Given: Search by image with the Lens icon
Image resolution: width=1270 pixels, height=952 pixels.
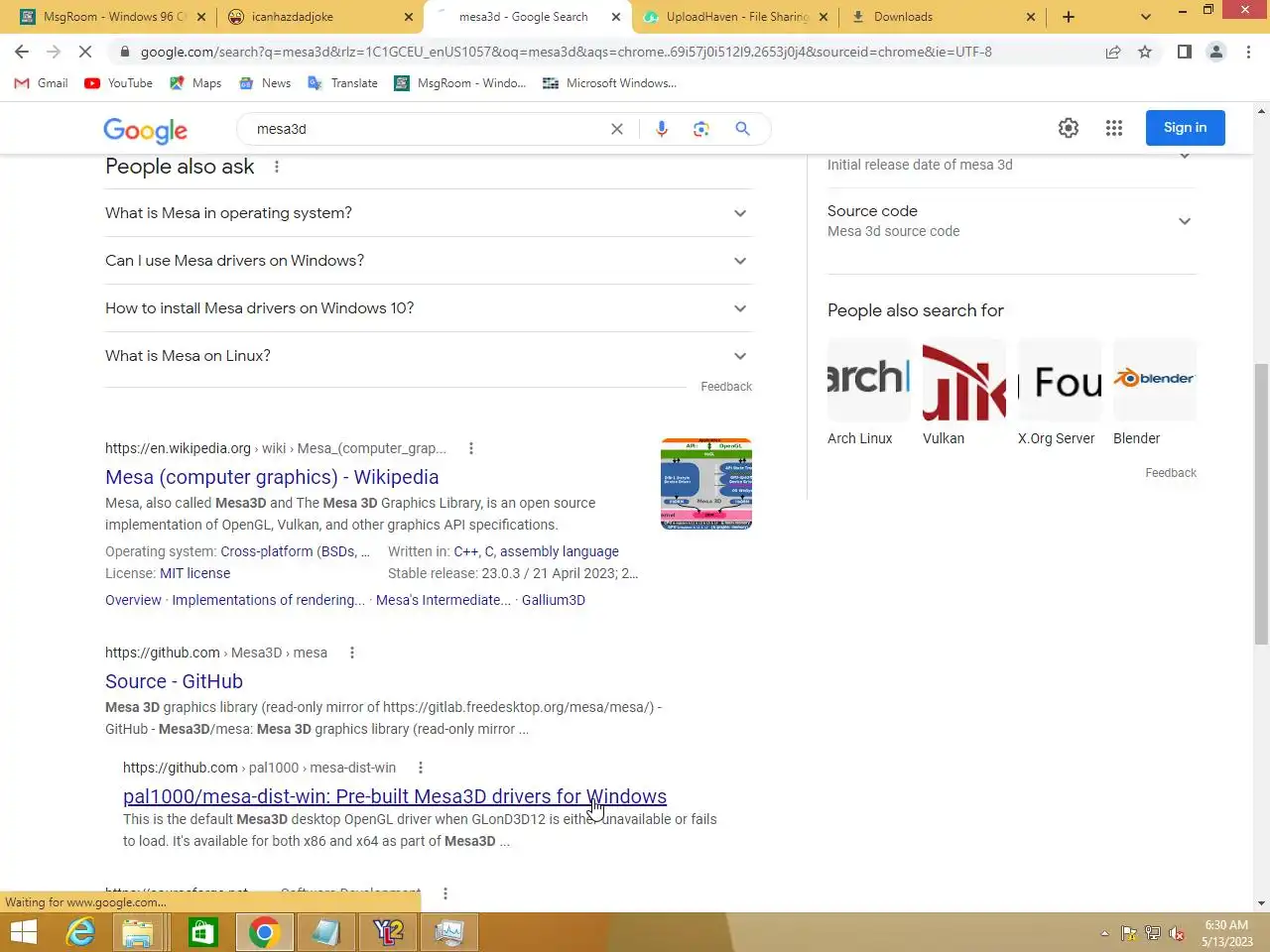Looking at the screenshot, I should (x=701, y=129).
